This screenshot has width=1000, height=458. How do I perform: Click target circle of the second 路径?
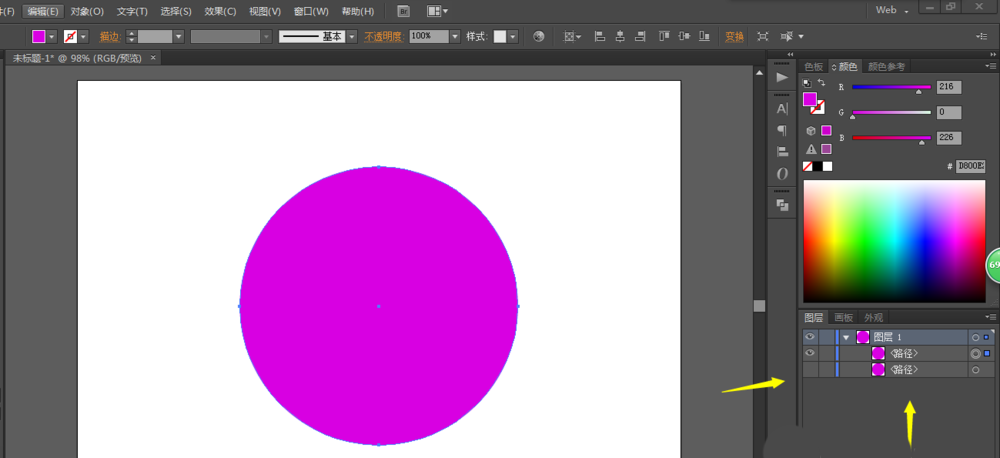975,370
